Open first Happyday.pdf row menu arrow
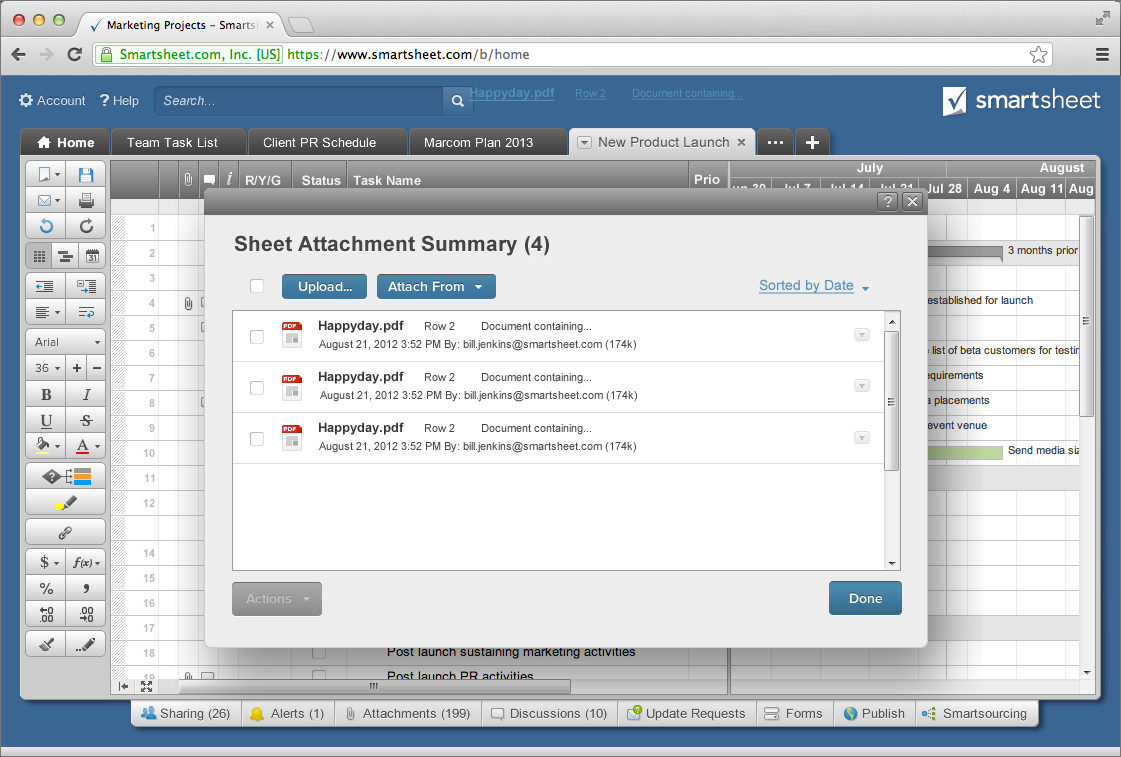The width and height of the screenshot is (1121, 757). pos(861,335)
